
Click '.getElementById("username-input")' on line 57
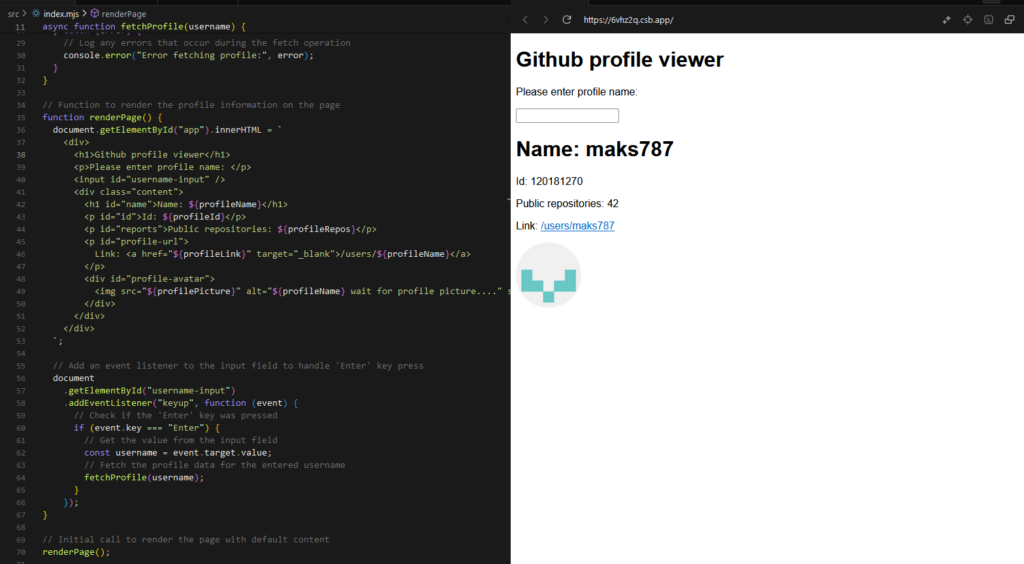tap(149, 391)
